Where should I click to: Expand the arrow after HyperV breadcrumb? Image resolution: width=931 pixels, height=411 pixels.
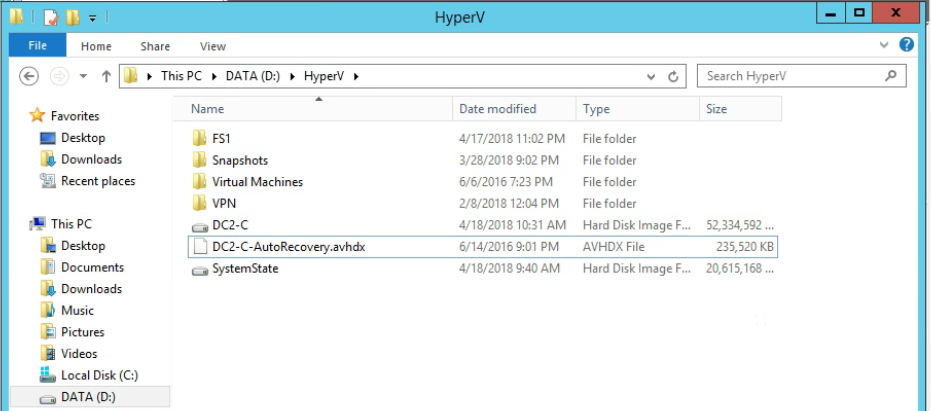(356, 76)
